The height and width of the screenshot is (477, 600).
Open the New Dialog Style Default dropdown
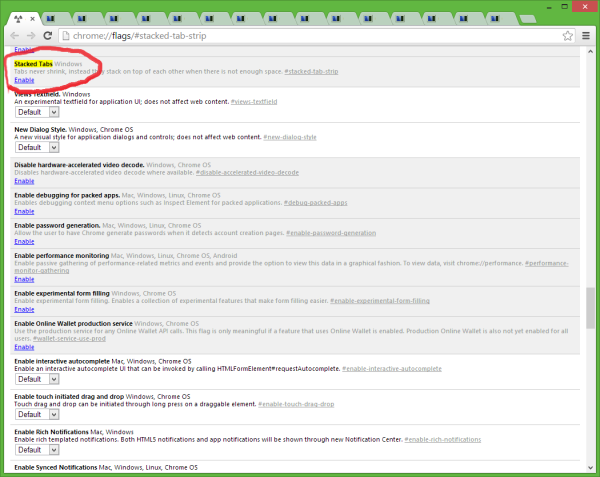tap(37, 147)
